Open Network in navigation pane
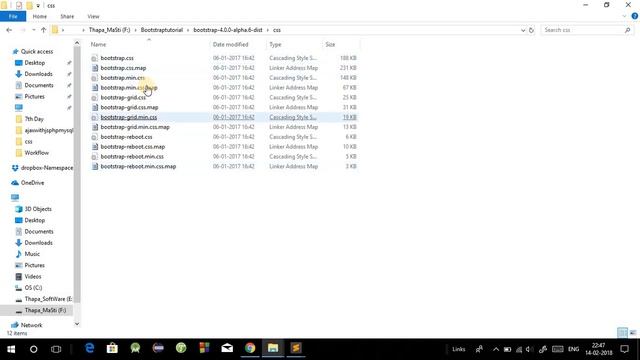 click(x=31, y=325)
